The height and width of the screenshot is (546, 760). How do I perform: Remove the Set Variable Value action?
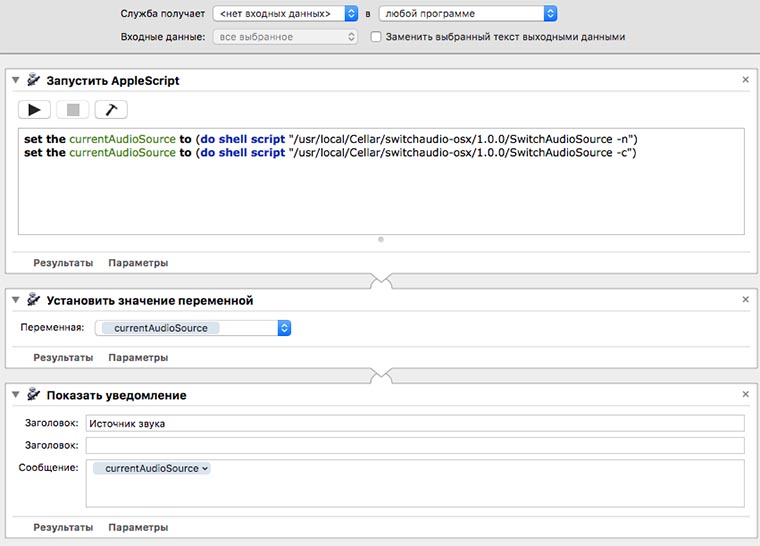[745, 299]
